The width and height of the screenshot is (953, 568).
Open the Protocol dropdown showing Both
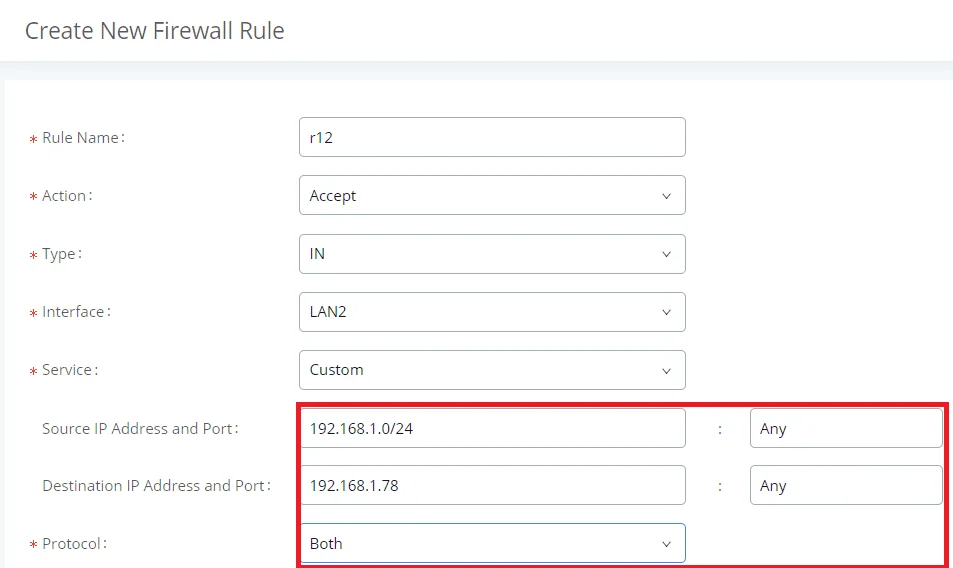point(492,543)
